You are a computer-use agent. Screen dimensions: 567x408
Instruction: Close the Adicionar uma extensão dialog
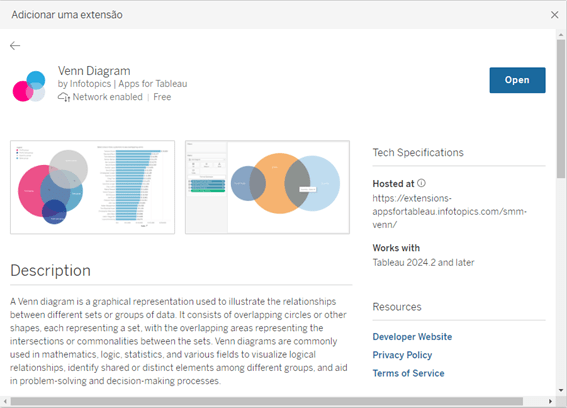tap(554, 15)
